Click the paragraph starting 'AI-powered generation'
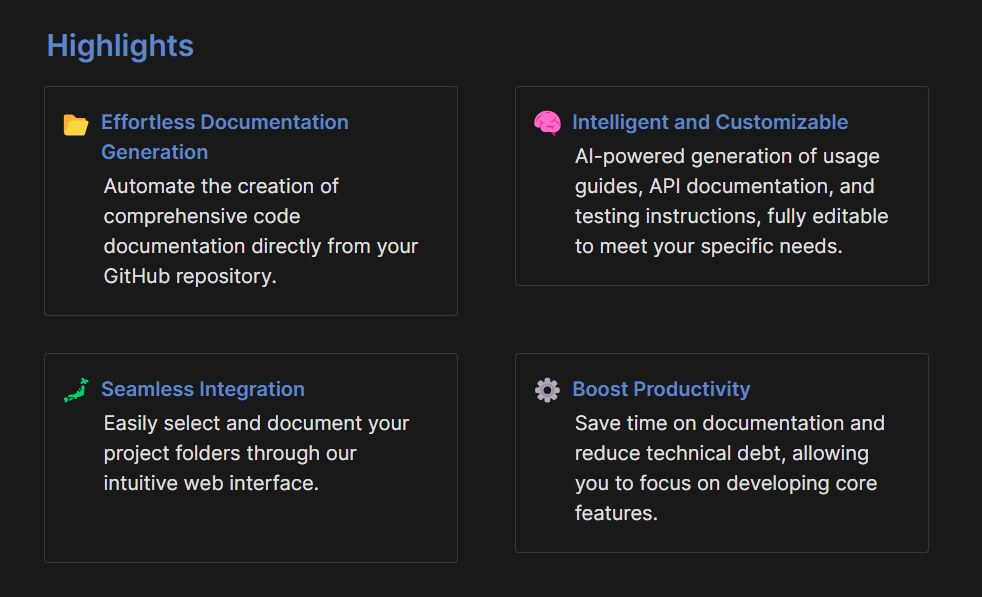982x597 pixels. pyautogui.click(x=731, y=201)
